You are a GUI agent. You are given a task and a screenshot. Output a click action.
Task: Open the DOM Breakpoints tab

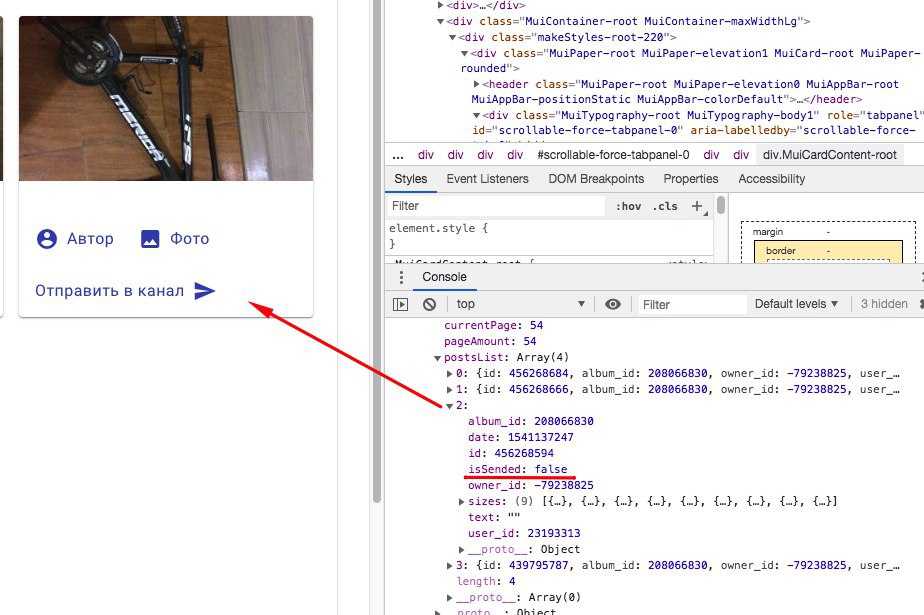tap(596, 179)
